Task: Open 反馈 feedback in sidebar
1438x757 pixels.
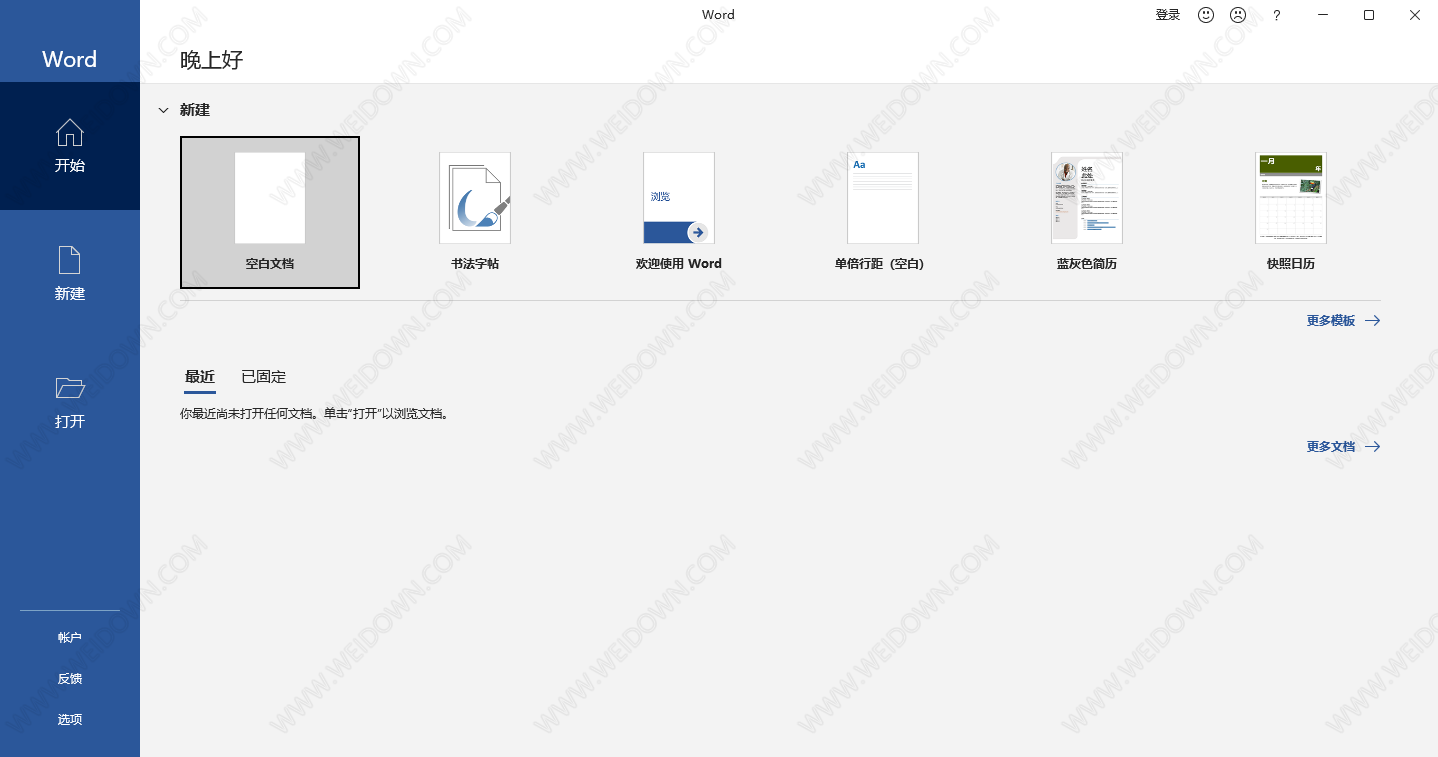Action: click(x=70, y=678)
